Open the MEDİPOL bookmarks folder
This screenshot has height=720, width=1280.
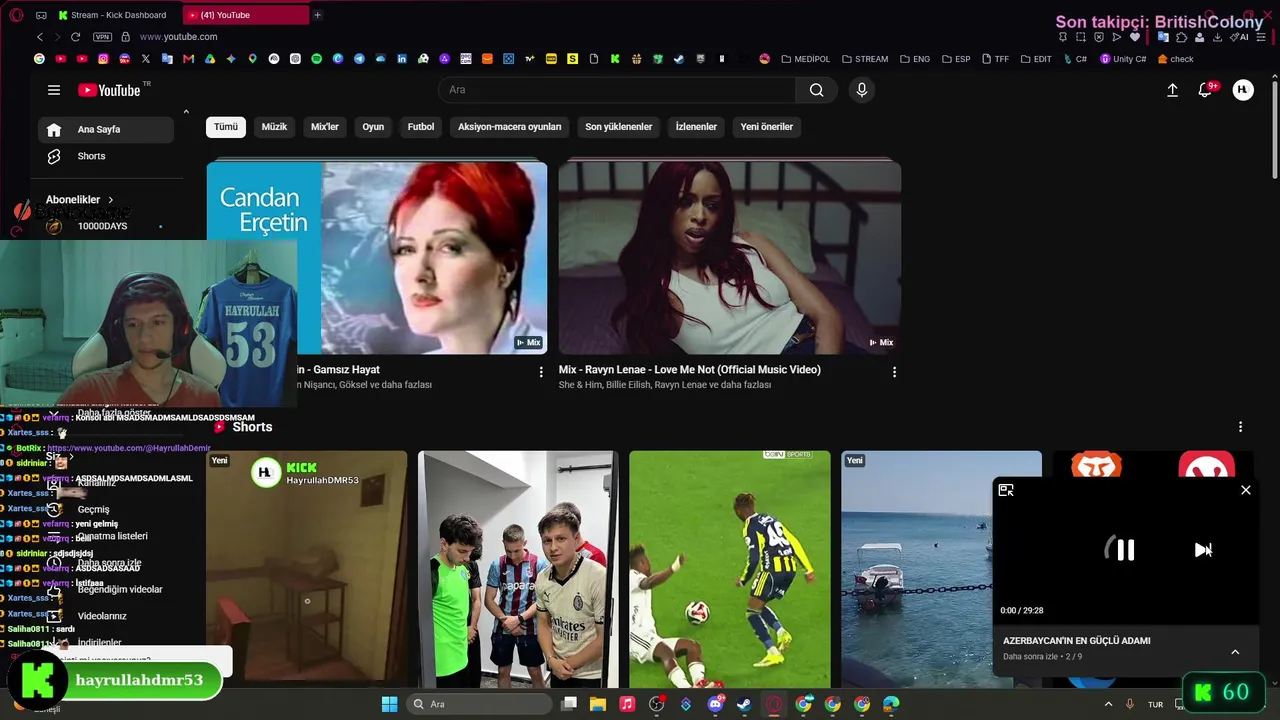tap(806, 59)
